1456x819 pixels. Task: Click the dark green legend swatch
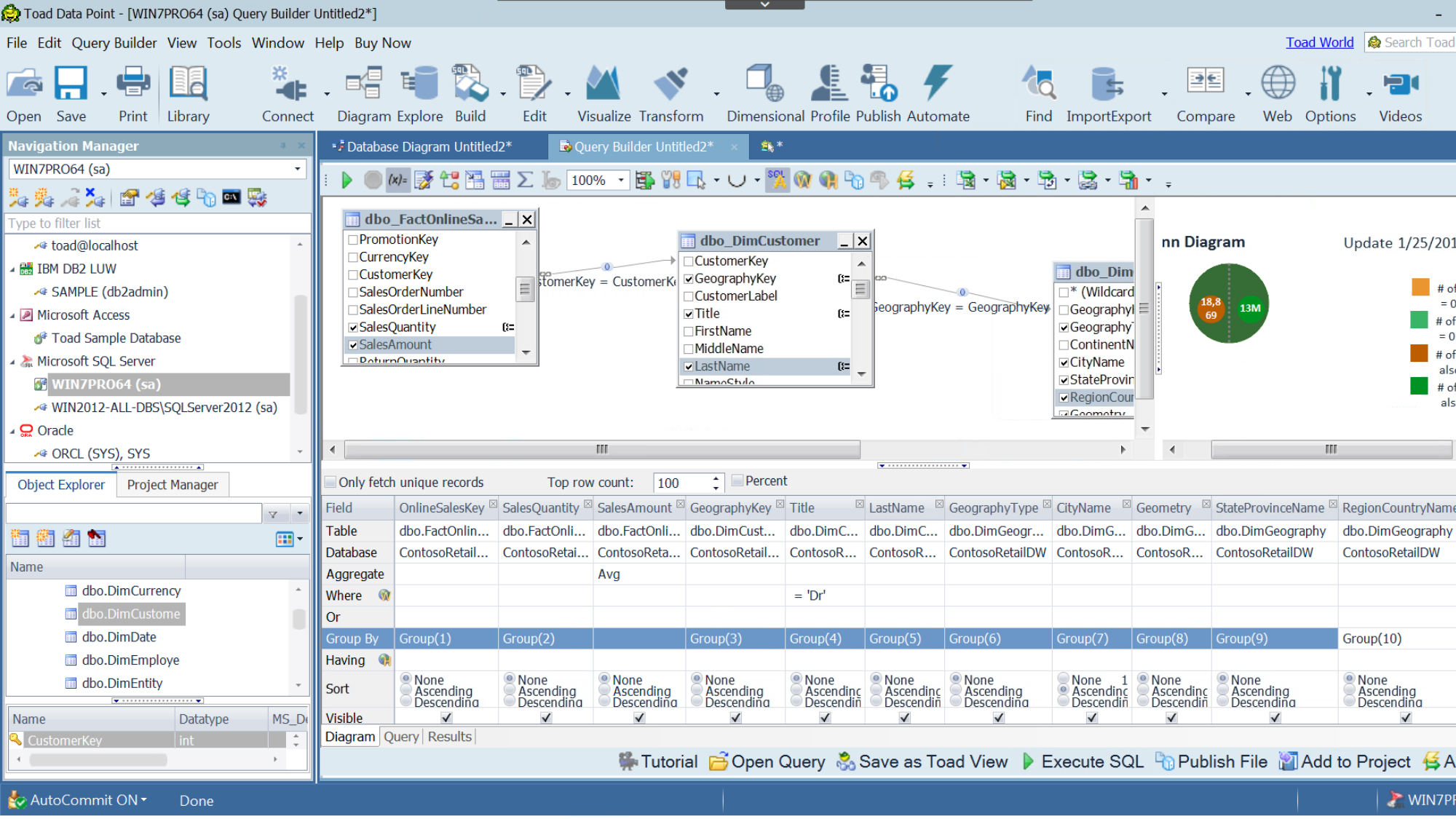[1419, 386]
